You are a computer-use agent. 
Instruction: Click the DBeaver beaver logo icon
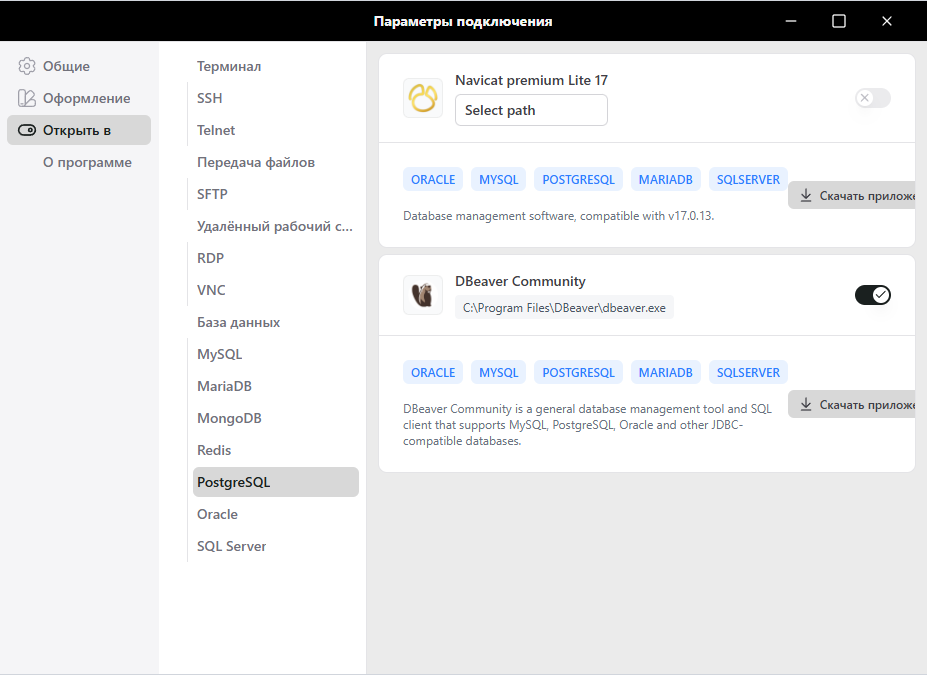pos(423,295)
